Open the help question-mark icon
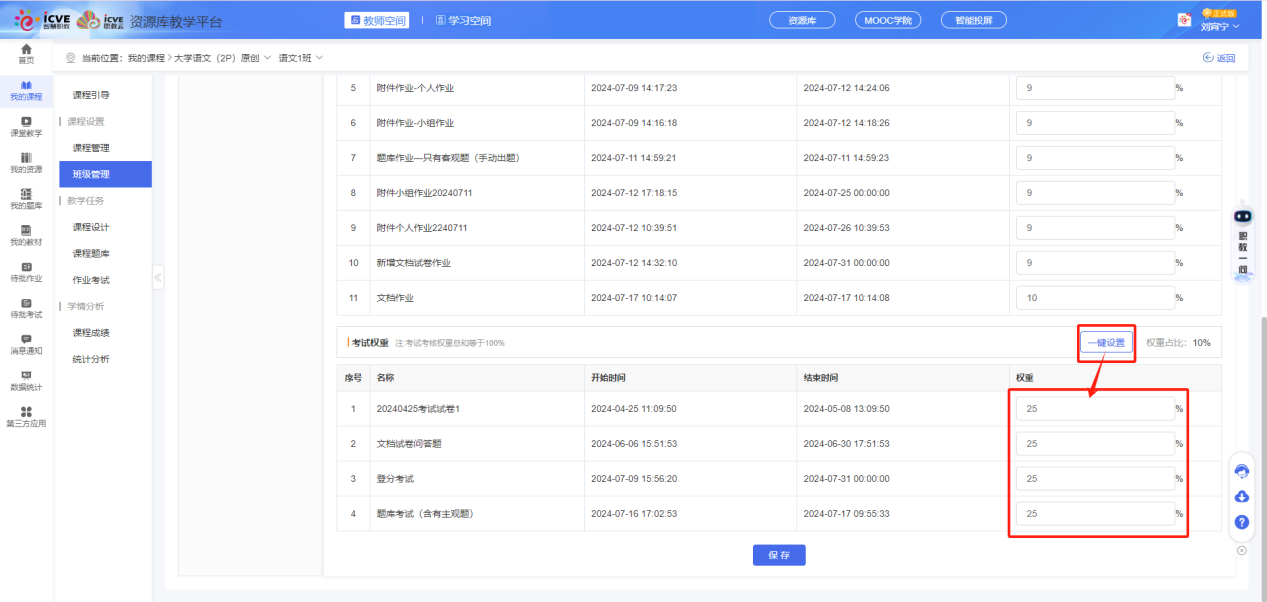Image resolution: width=1267 pixels, height=602 pixels. point(1241,522)
